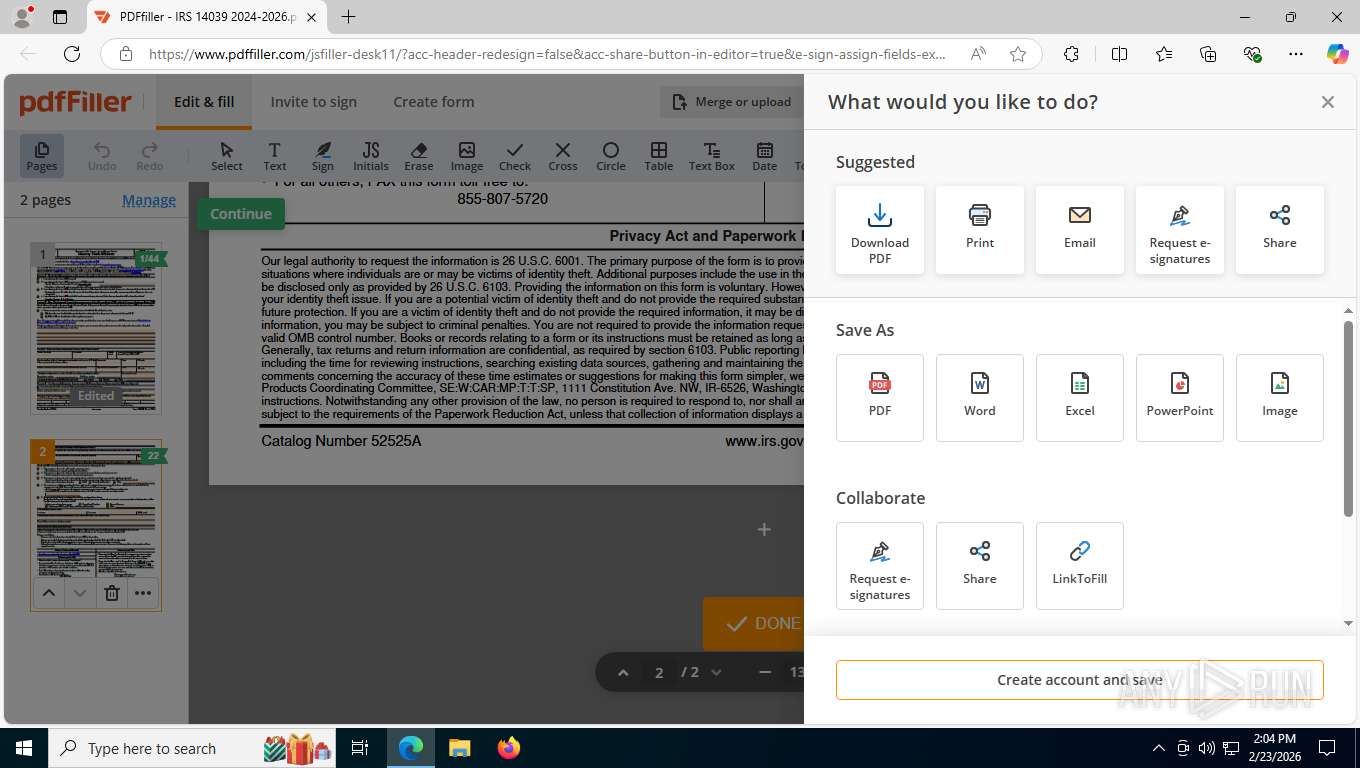1360x768 pixels.
Task: Insert an Image with toolbar tool
Action: click(467, 156)
